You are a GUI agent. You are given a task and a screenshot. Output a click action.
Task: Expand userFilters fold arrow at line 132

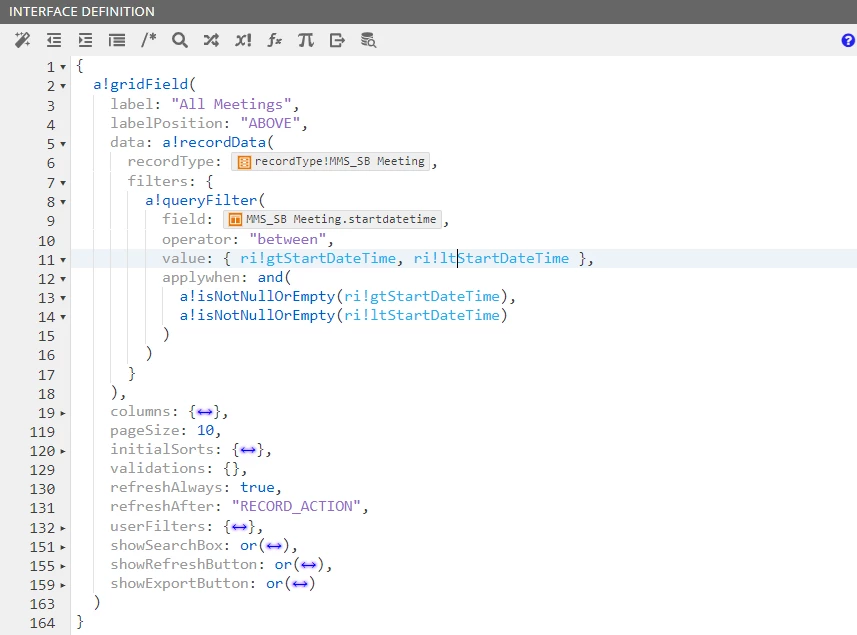tap(63, 528)
